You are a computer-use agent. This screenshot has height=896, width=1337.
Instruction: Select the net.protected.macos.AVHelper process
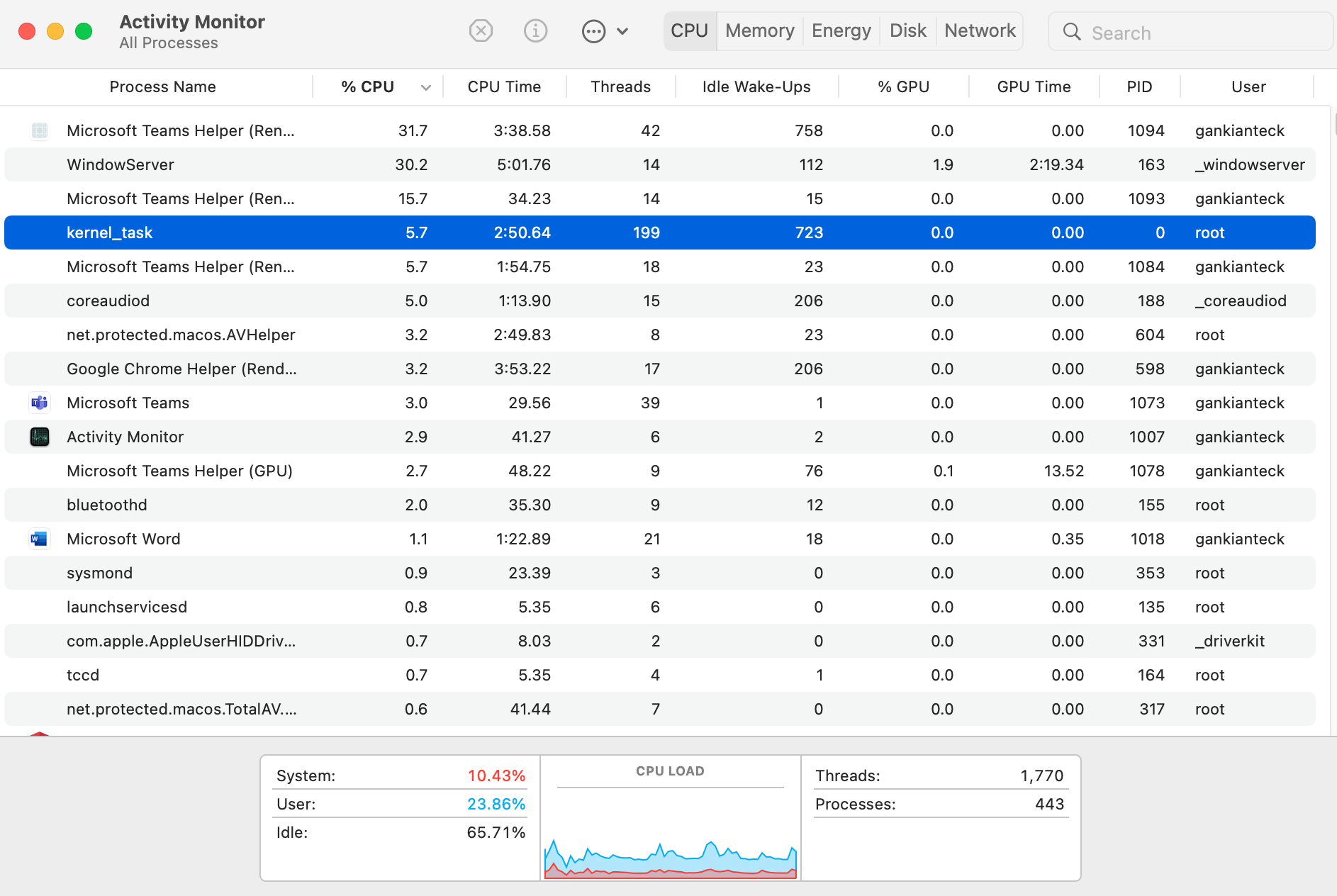click(x=660, y=335)
